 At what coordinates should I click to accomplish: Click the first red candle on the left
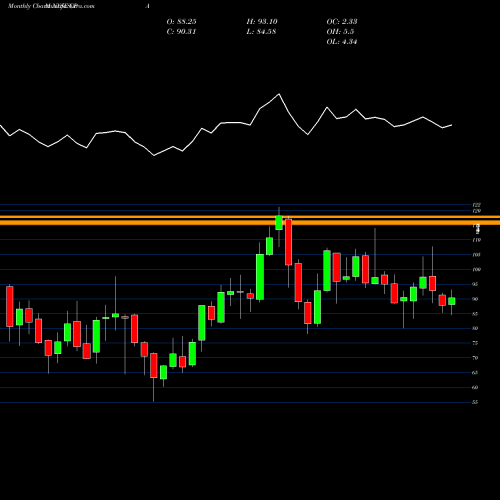tap(10, 306)
